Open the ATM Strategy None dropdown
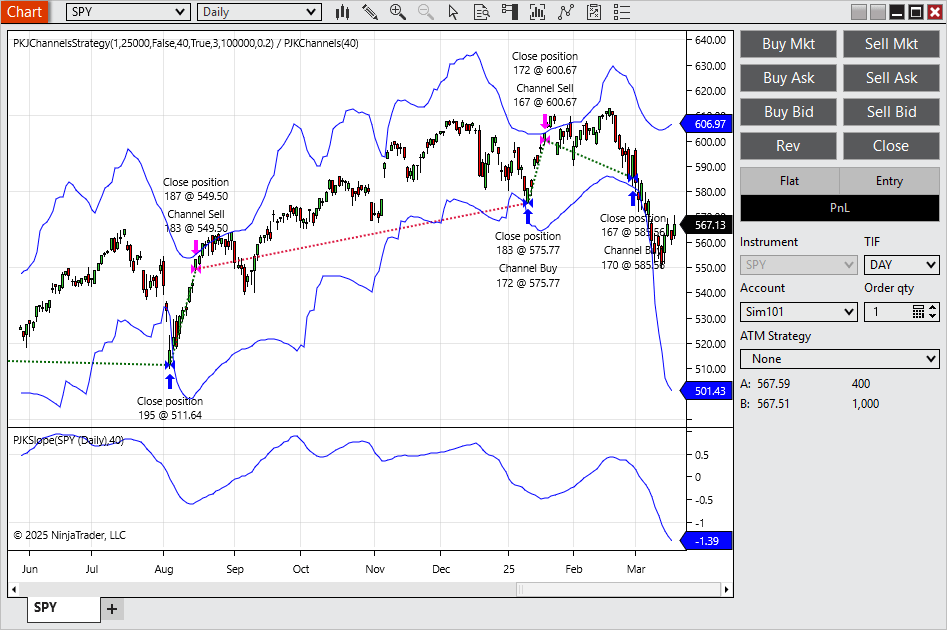947x630 pixels. [x=839, y=359]
